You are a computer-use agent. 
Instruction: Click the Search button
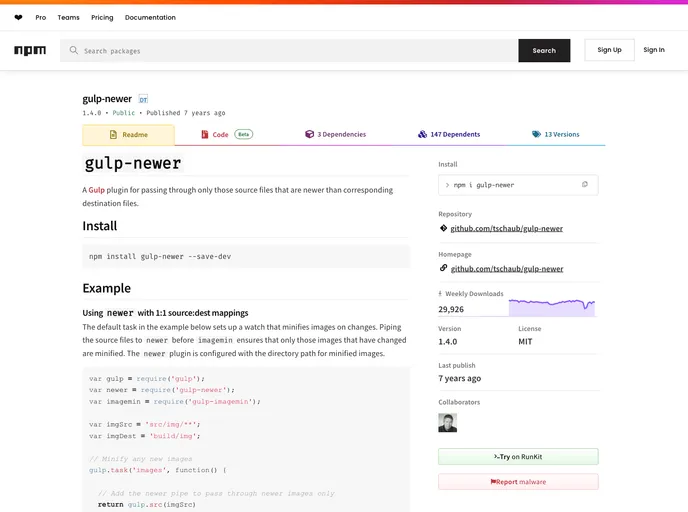(544, 50)
